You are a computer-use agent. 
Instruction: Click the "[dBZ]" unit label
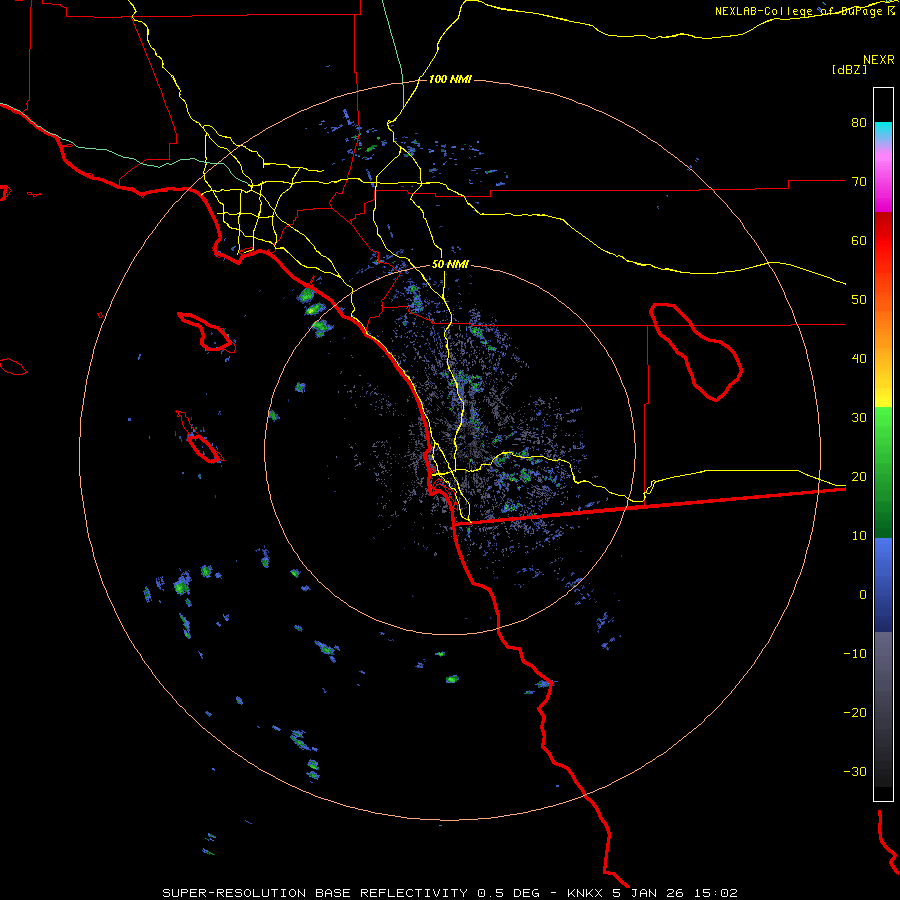click(x=849, y=69)
